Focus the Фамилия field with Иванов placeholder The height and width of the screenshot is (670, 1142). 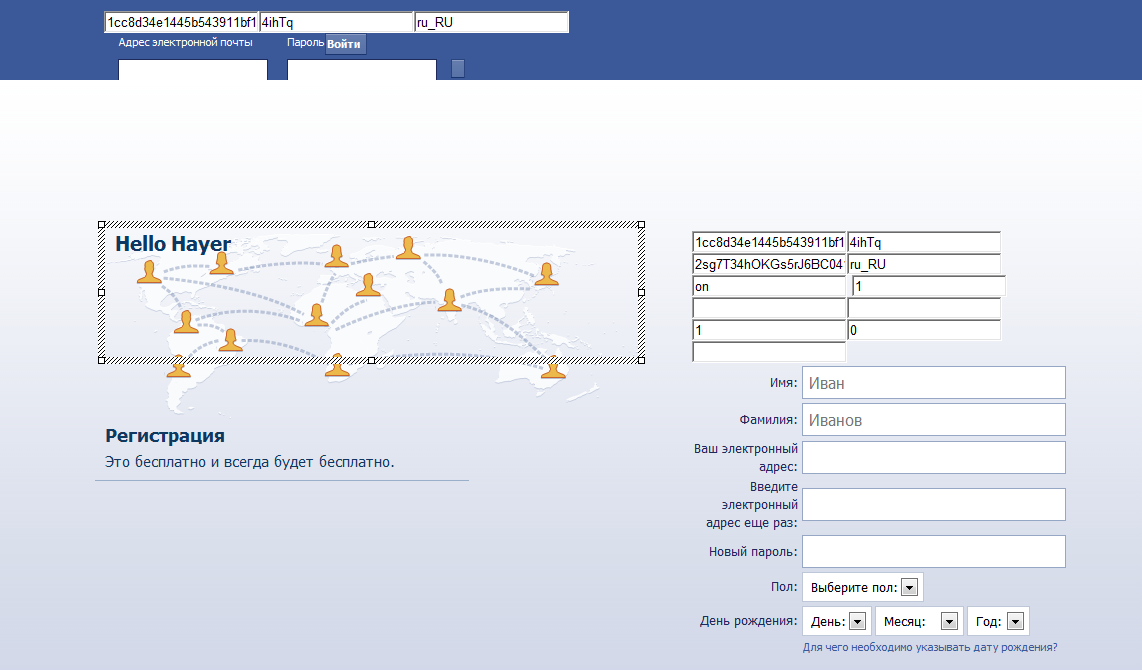pyautogui.click(x=934, y=420)
